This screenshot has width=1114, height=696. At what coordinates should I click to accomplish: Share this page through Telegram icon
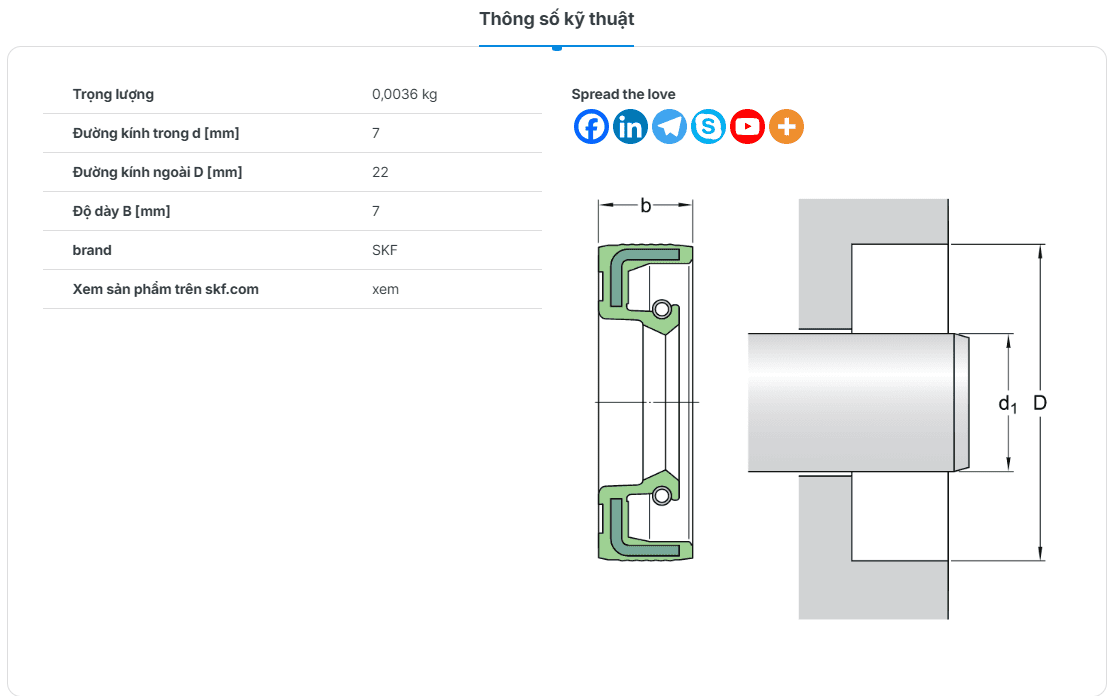point(669,127)
